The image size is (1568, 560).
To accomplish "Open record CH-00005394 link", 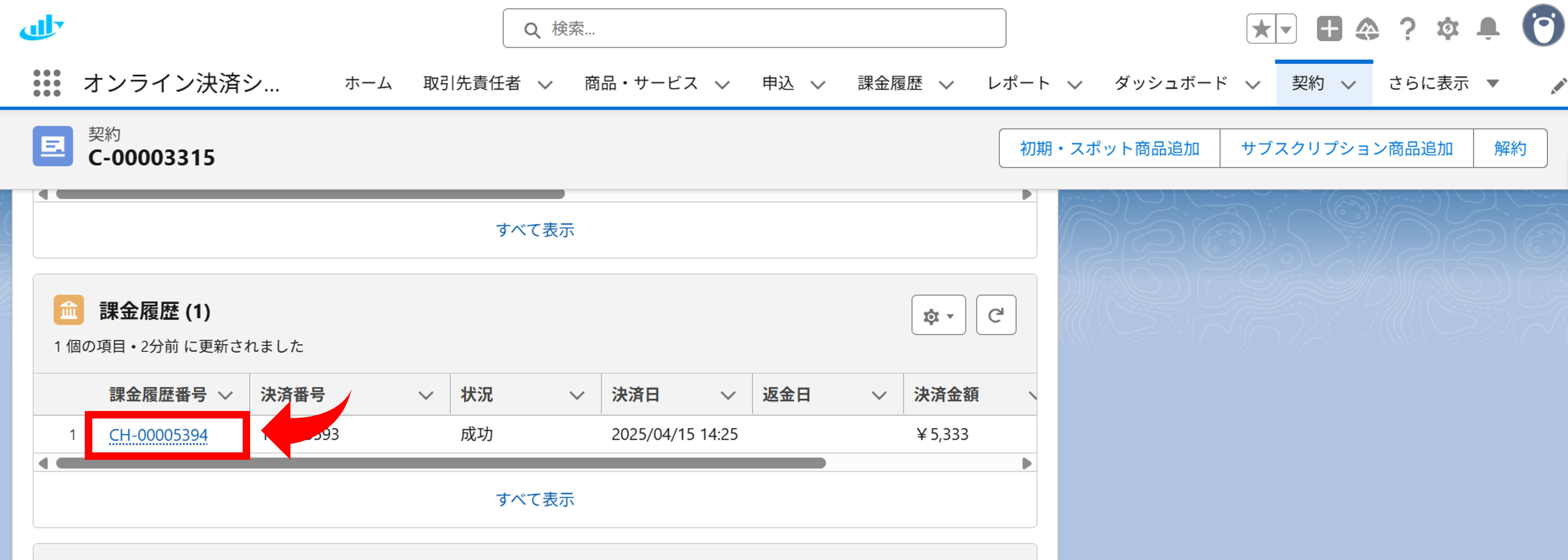I will coord(159,435).
